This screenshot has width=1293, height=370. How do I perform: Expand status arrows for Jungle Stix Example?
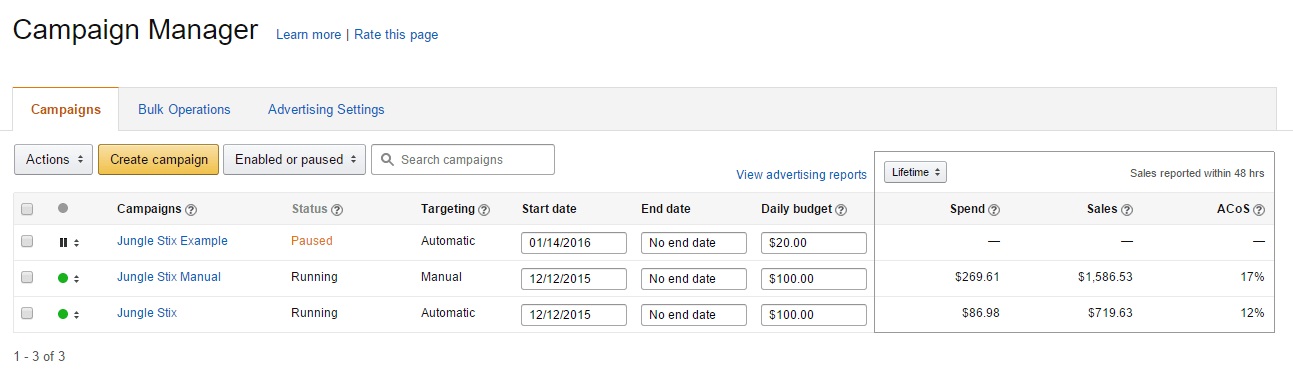pos(76,242)
